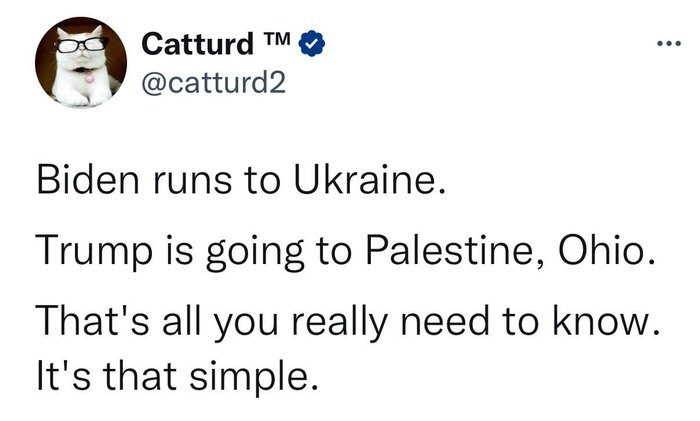Viewport: 700px width, 421px height.
Task: Open Catturd's cat profile picture
Action: tap(82, 63)
